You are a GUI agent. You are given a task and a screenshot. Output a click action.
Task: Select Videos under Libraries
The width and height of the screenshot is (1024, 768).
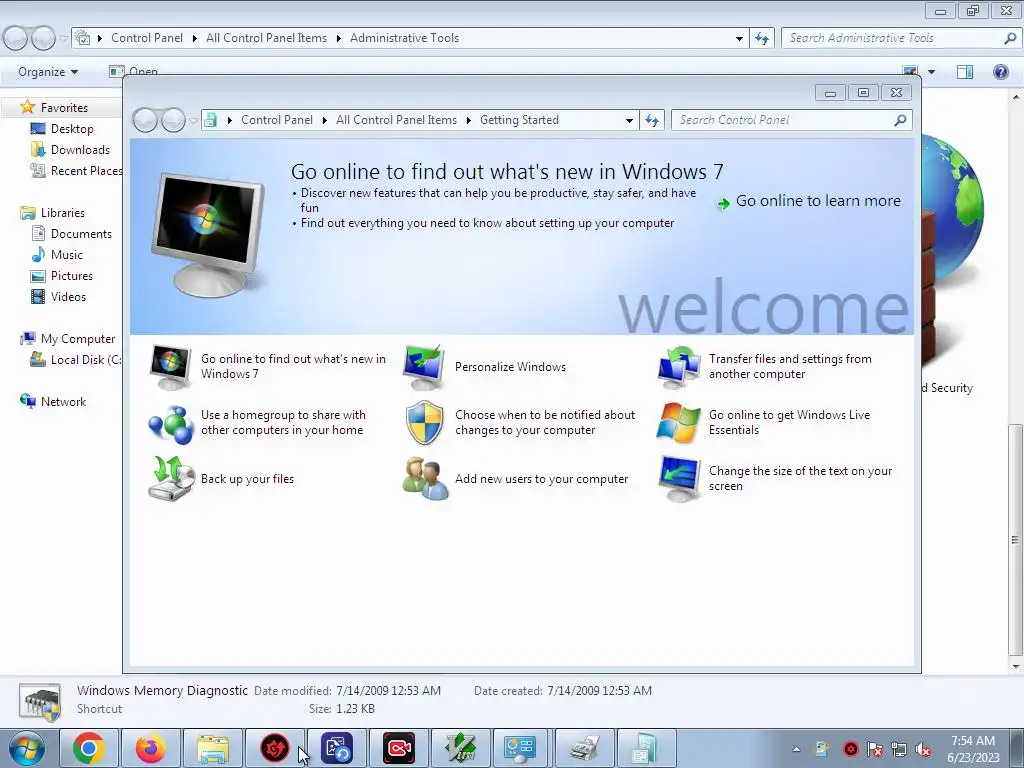tap(68, 296)
